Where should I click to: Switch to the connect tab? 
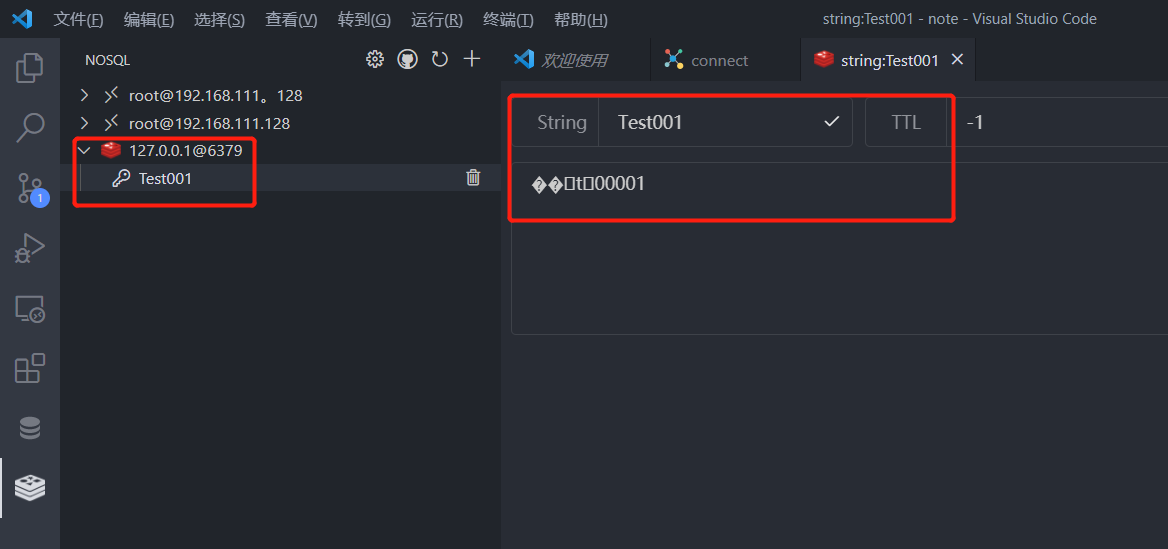(726, 60)
